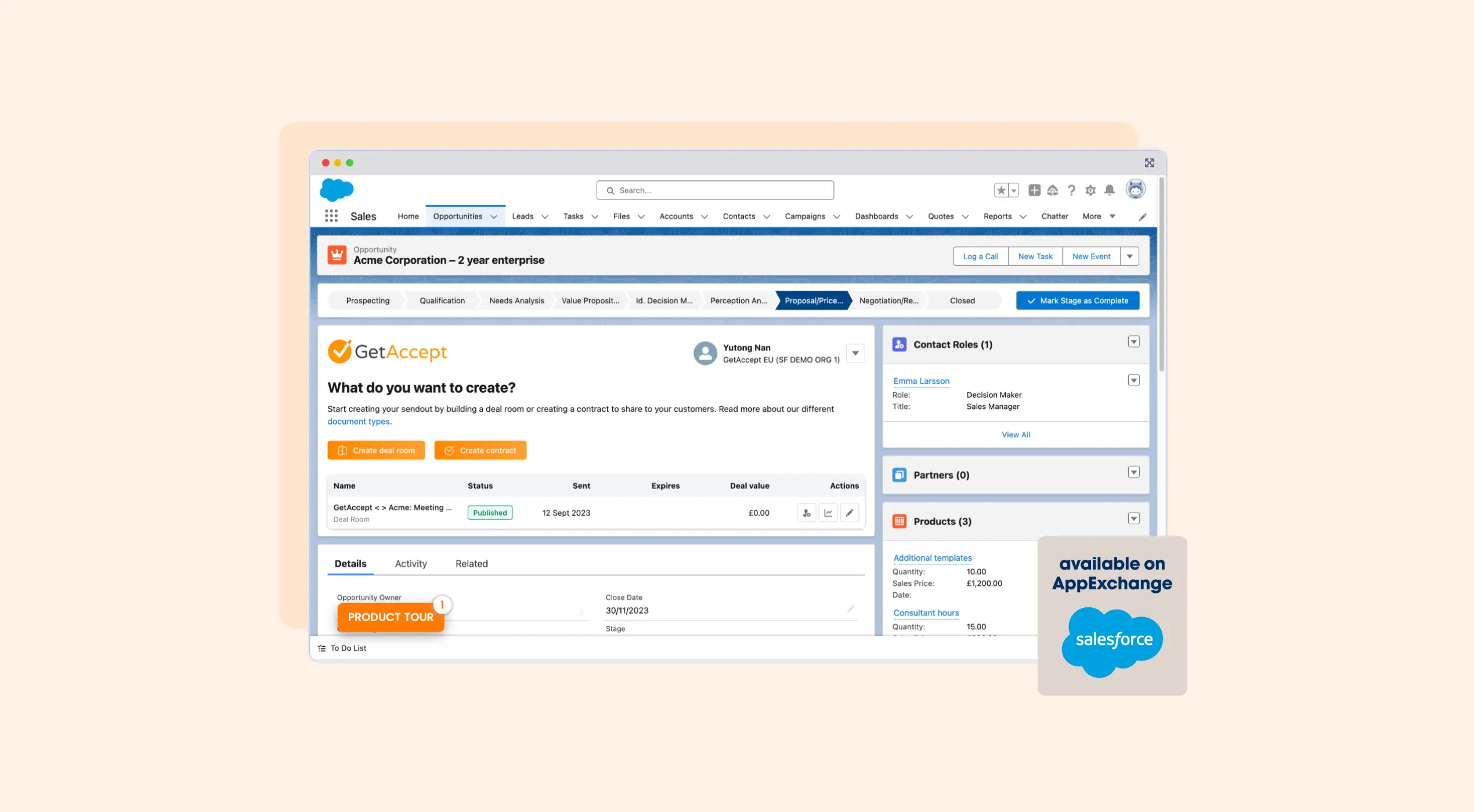Click the Emma Larsson contact link
The image size is (1474, 812).
(921, 381)
